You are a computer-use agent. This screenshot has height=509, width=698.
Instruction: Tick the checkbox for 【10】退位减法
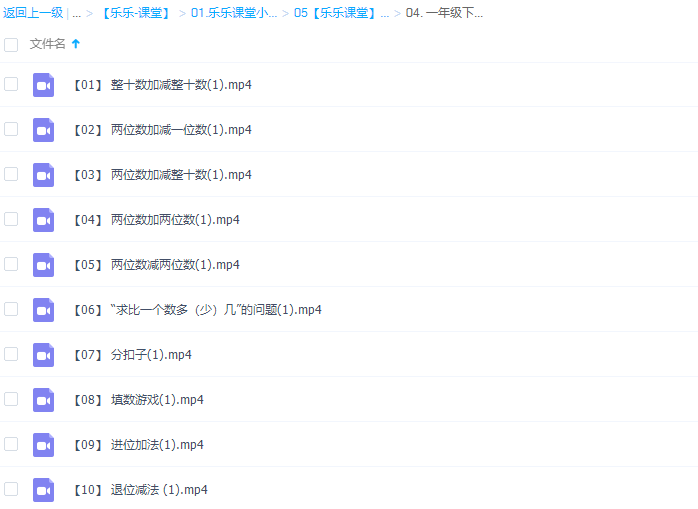[x=11, y=489]
